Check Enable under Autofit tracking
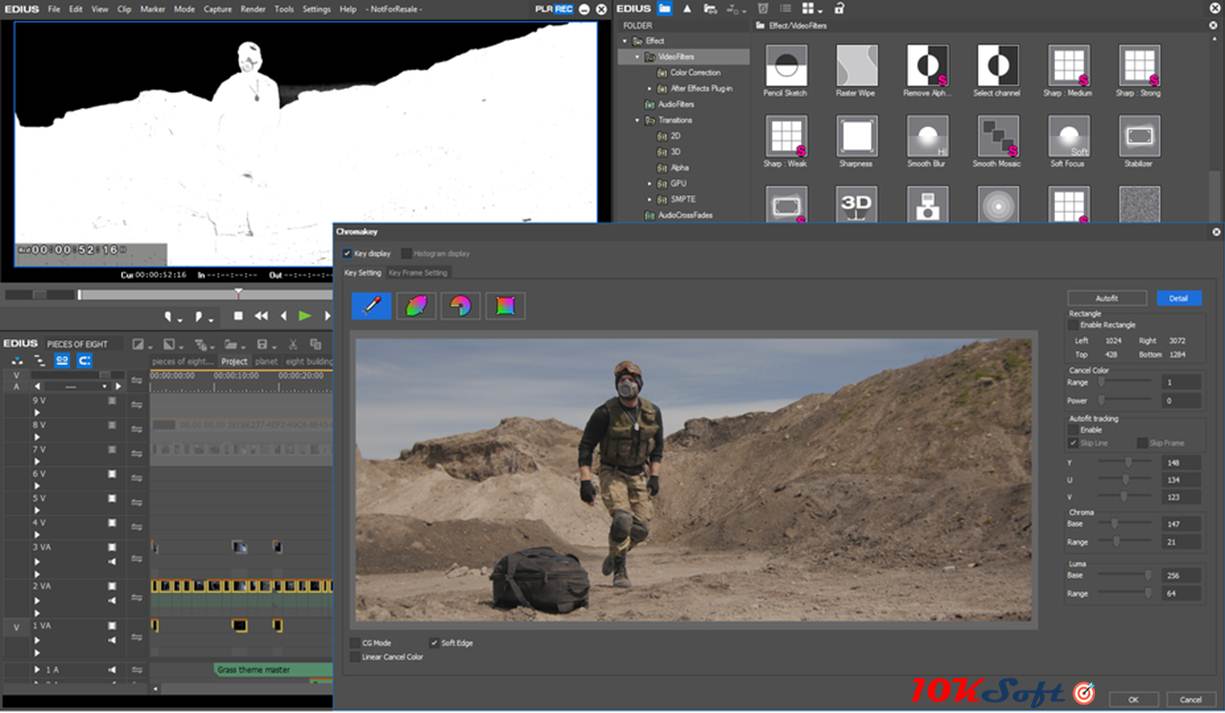 (1073, 430)
